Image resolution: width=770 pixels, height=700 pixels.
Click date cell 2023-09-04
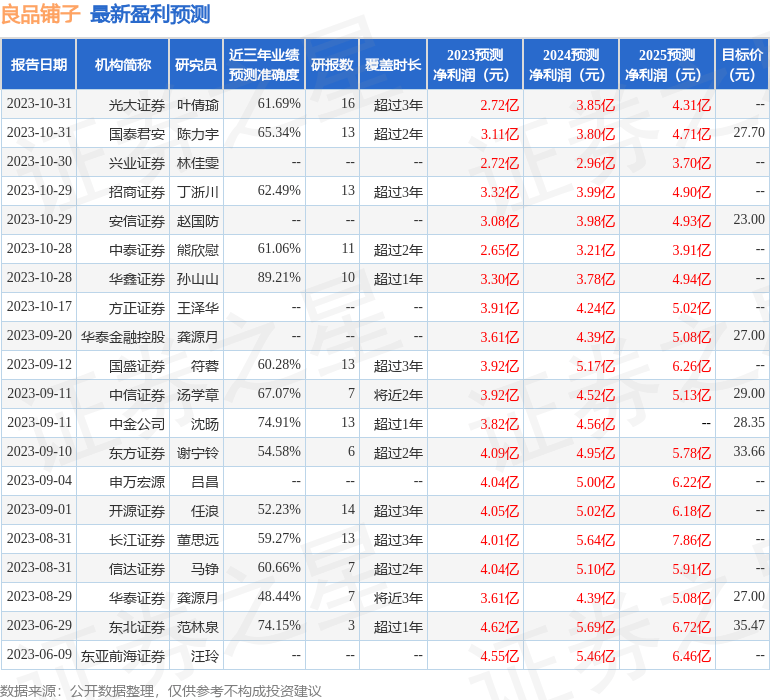39,480
